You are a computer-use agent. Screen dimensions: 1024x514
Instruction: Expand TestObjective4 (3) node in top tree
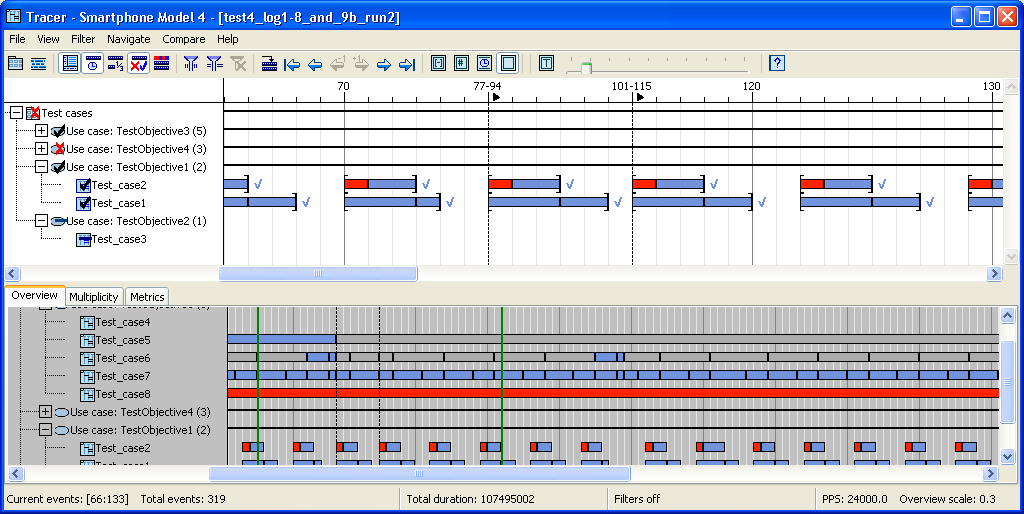point(41,149)
